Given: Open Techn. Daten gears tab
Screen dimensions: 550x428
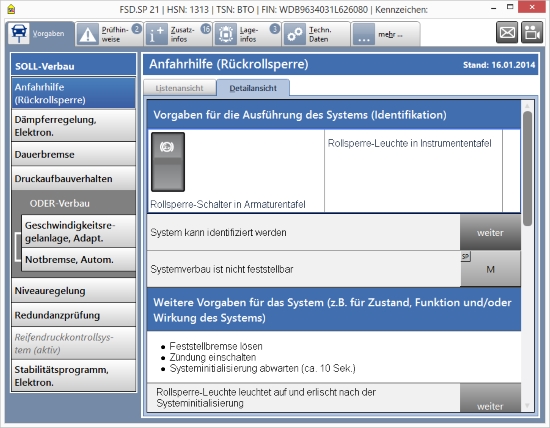Looking at the screenshot, I should [x=316, y=34].
